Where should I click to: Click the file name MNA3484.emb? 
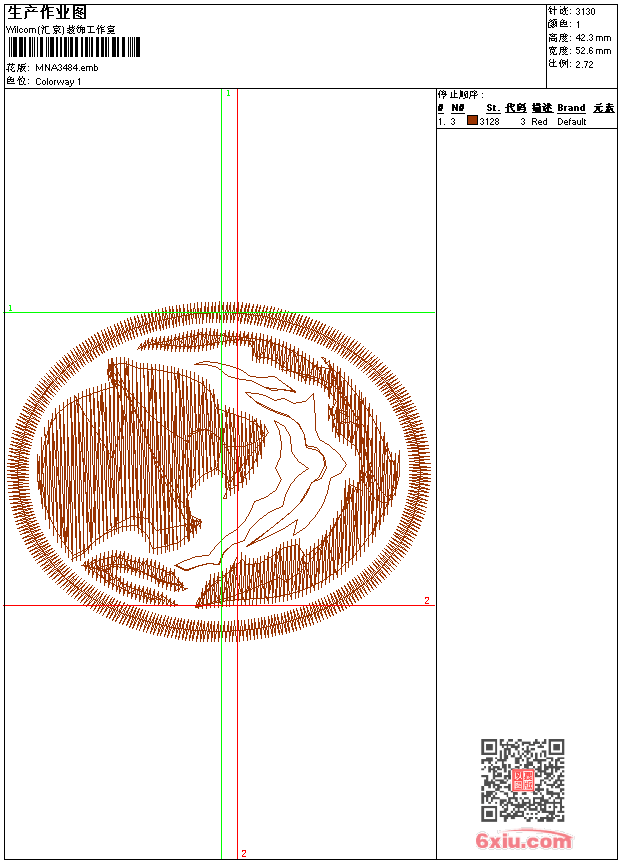67,67
